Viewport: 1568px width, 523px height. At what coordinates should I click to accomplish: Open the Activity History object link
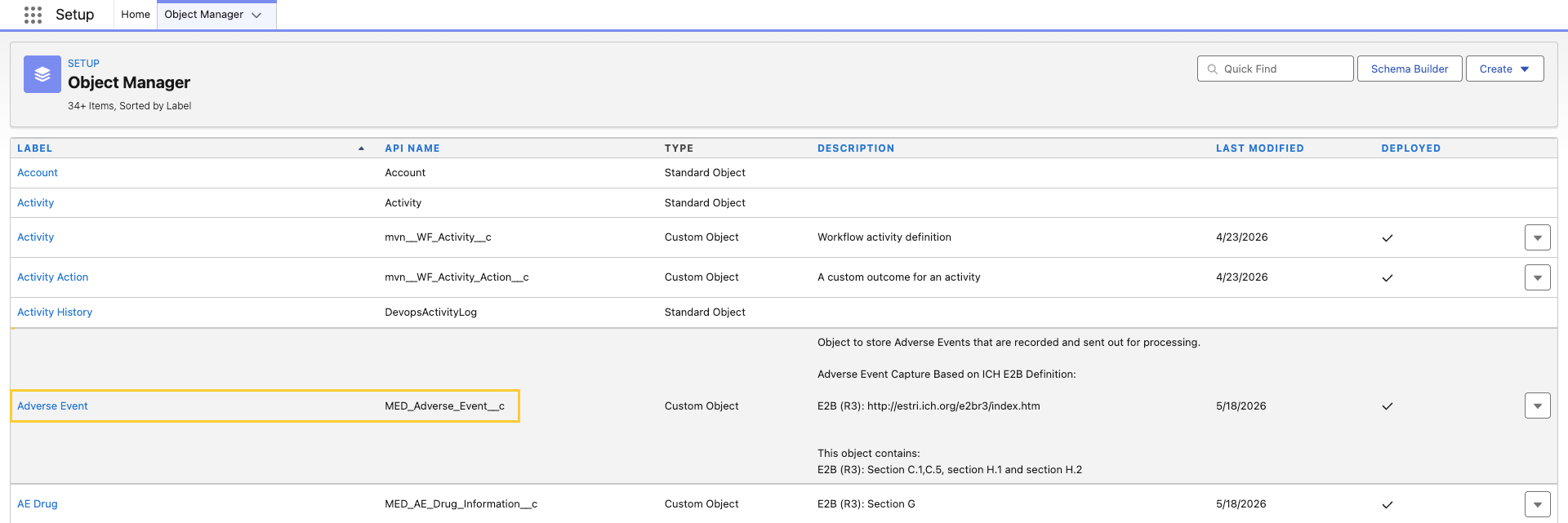[x=55, y=312]
